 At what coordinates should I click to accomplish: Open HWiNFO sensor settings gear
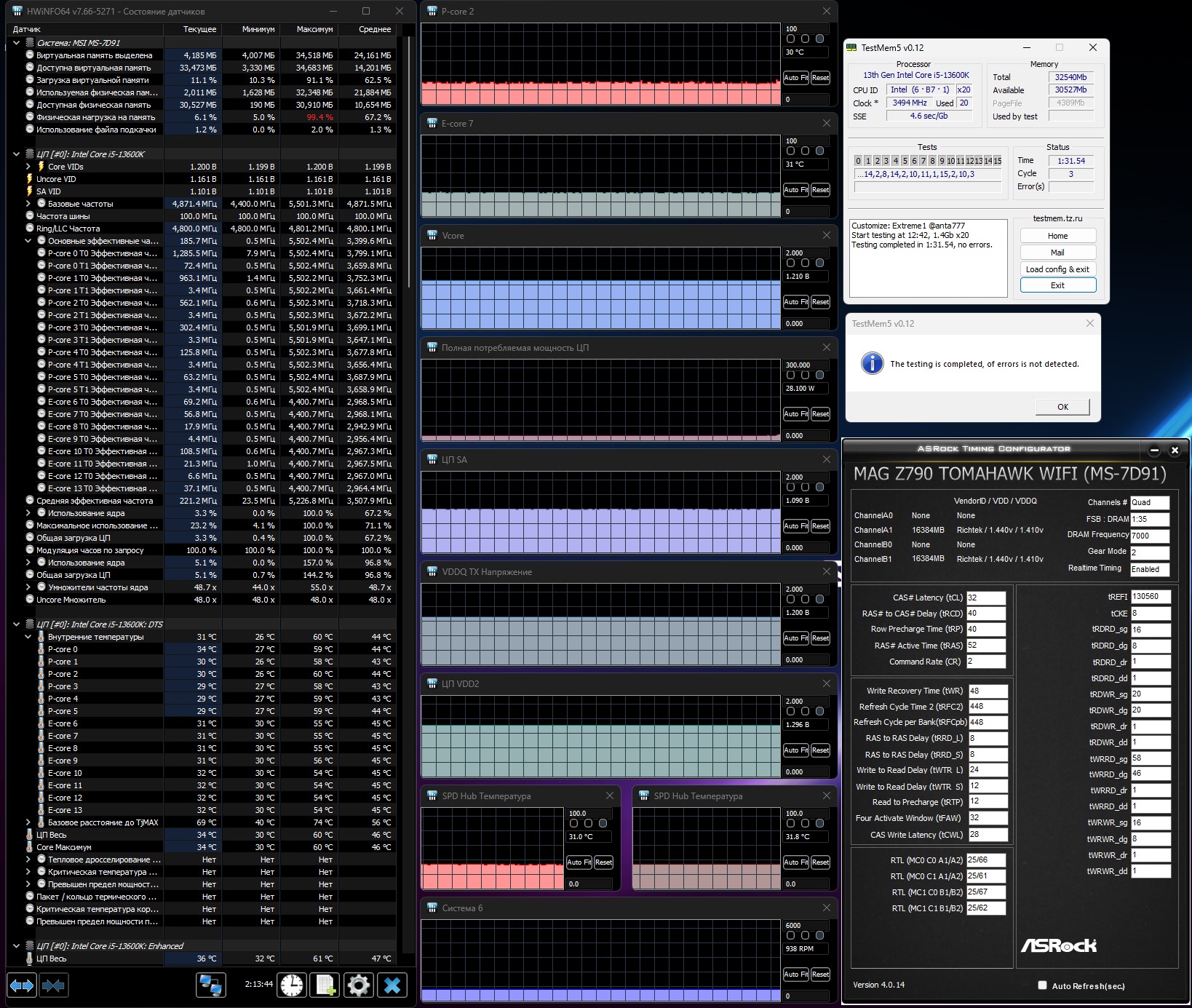(358, 985)
